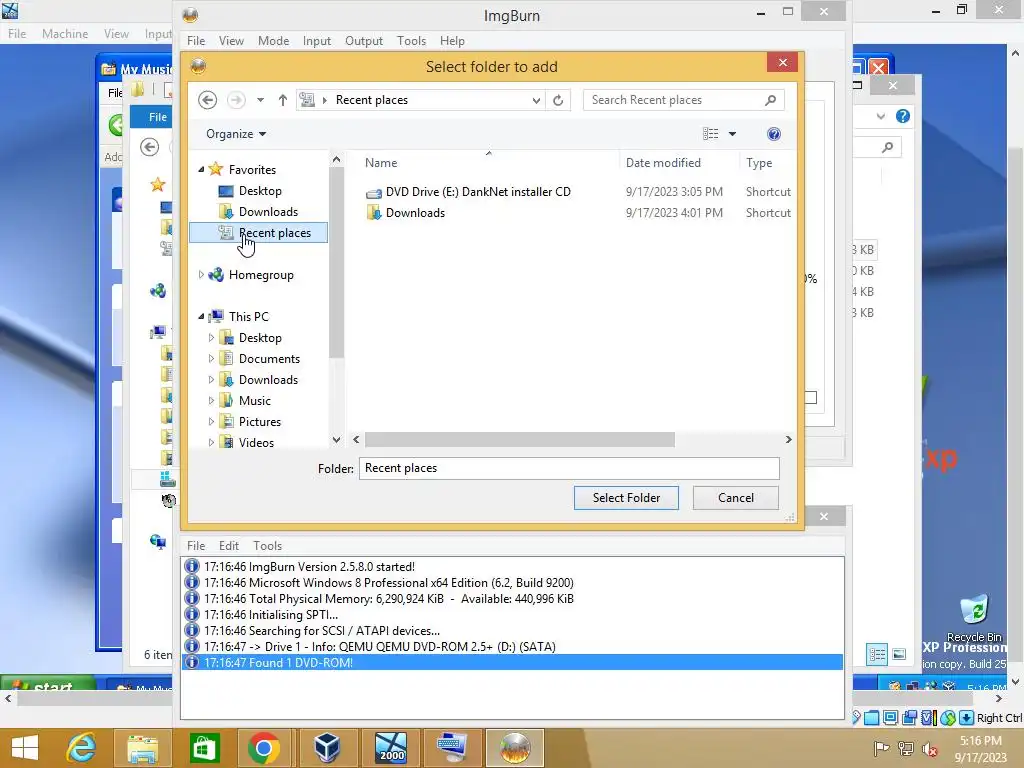Collapse the This PC tree node
The width and height of the screenshot is (1024, 768).
(201, 317)
